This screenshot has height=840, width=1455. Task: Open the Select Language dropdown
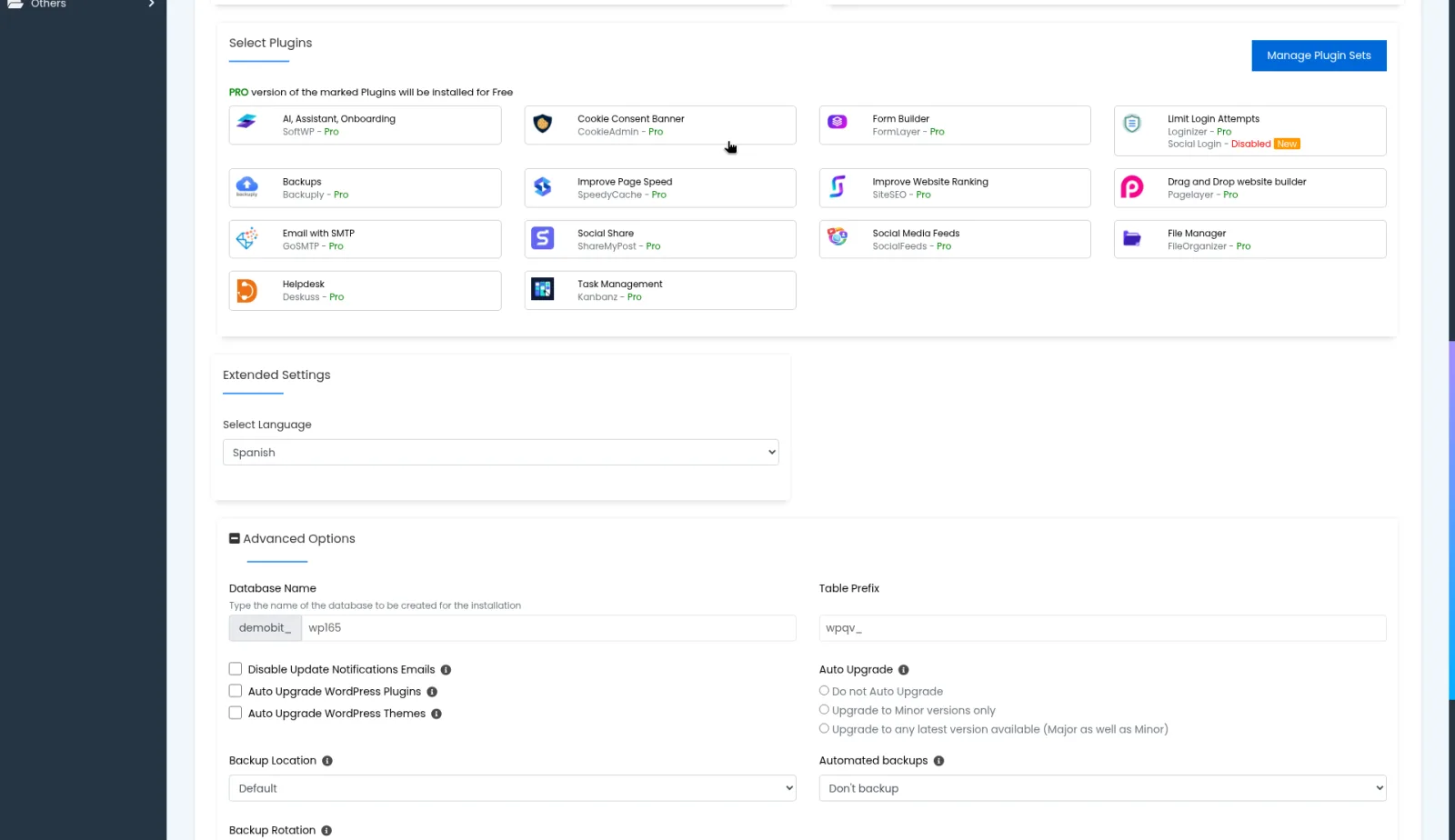(501, 453)
